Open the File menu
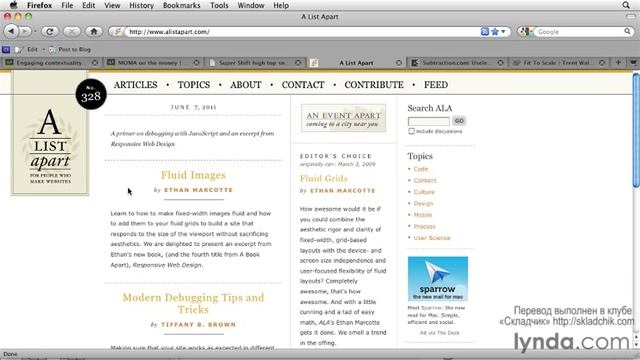The height and width of the screenshot is (360, 640). 67,5
